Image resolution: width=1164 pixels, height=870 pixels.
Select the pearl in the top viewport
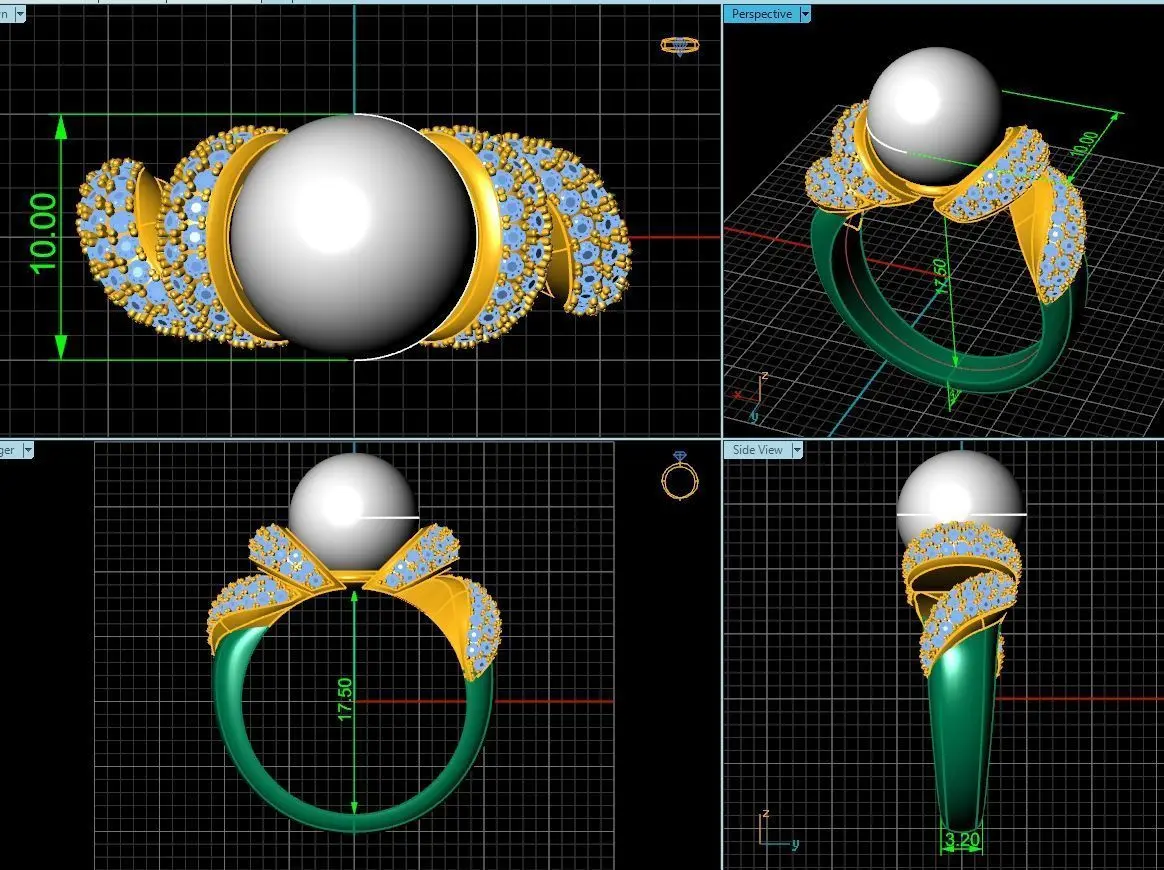coord(353,236)
